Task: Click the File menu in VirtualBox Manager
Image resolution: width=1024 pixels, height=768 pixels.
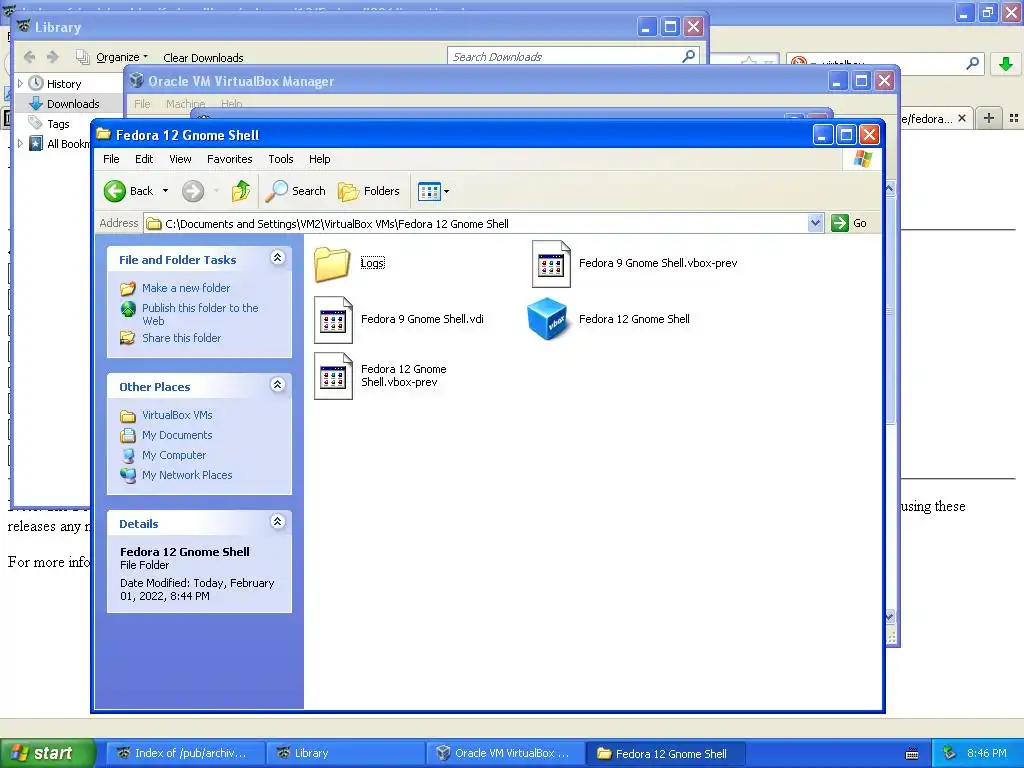Action: point(142,104)
